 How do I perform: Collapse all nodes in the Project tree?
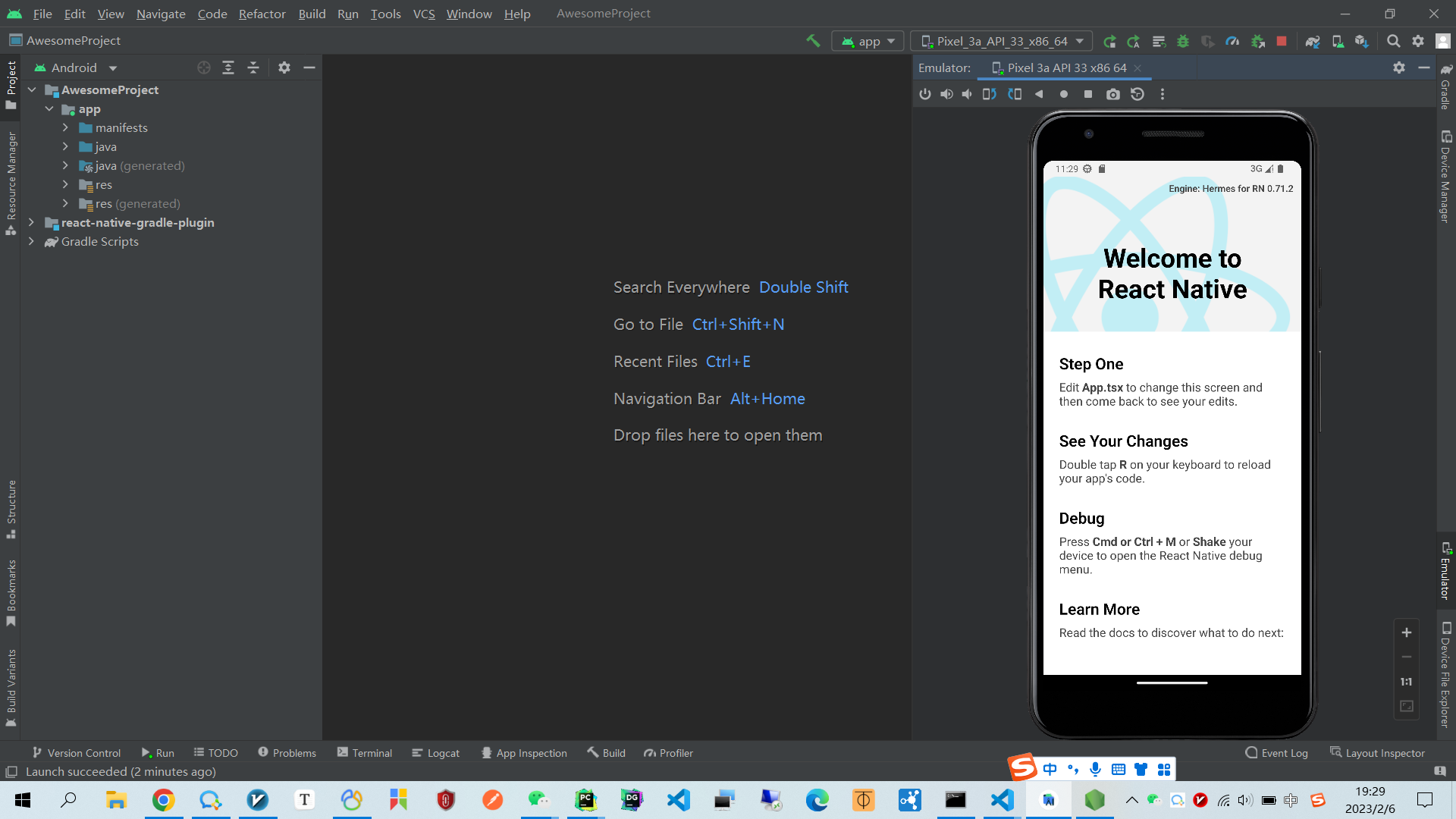253,67
